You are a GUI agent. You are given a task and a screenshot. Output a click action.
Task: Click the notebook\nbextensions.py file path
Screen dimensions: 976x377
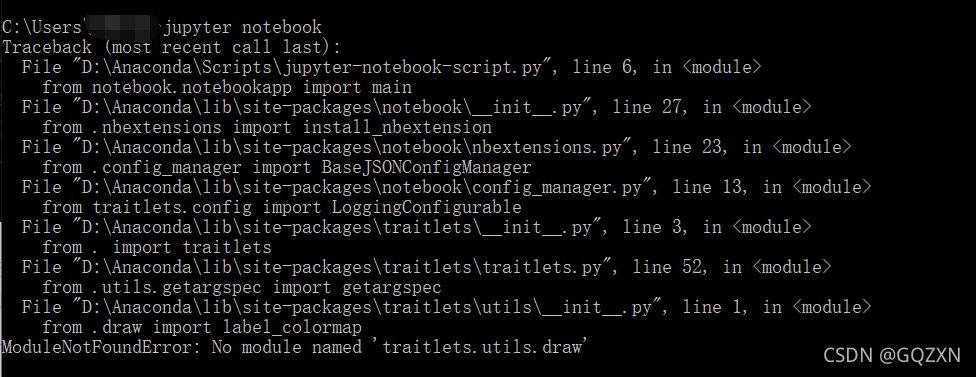tap(351, 147)
